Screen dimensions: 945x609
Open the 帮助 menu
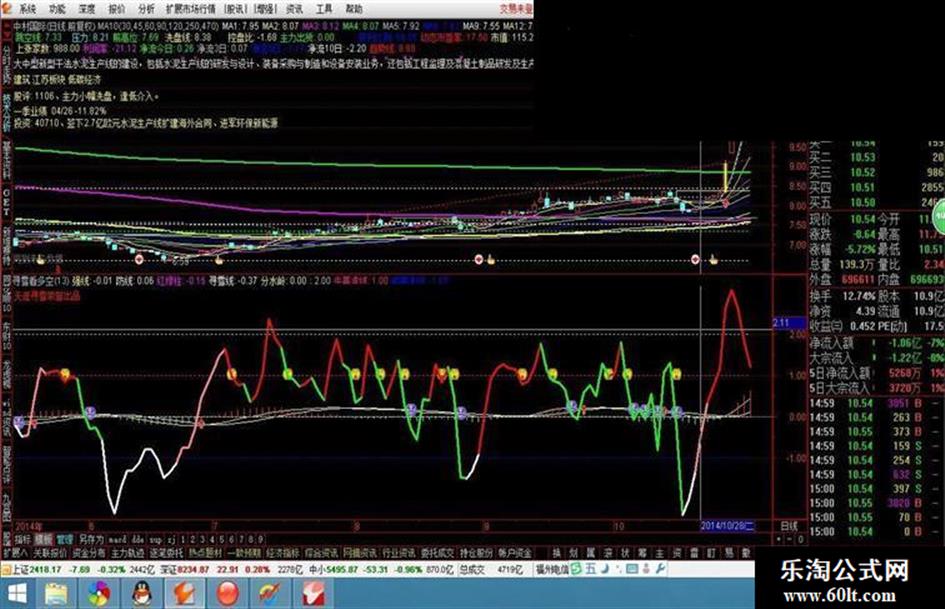point(354,8)
